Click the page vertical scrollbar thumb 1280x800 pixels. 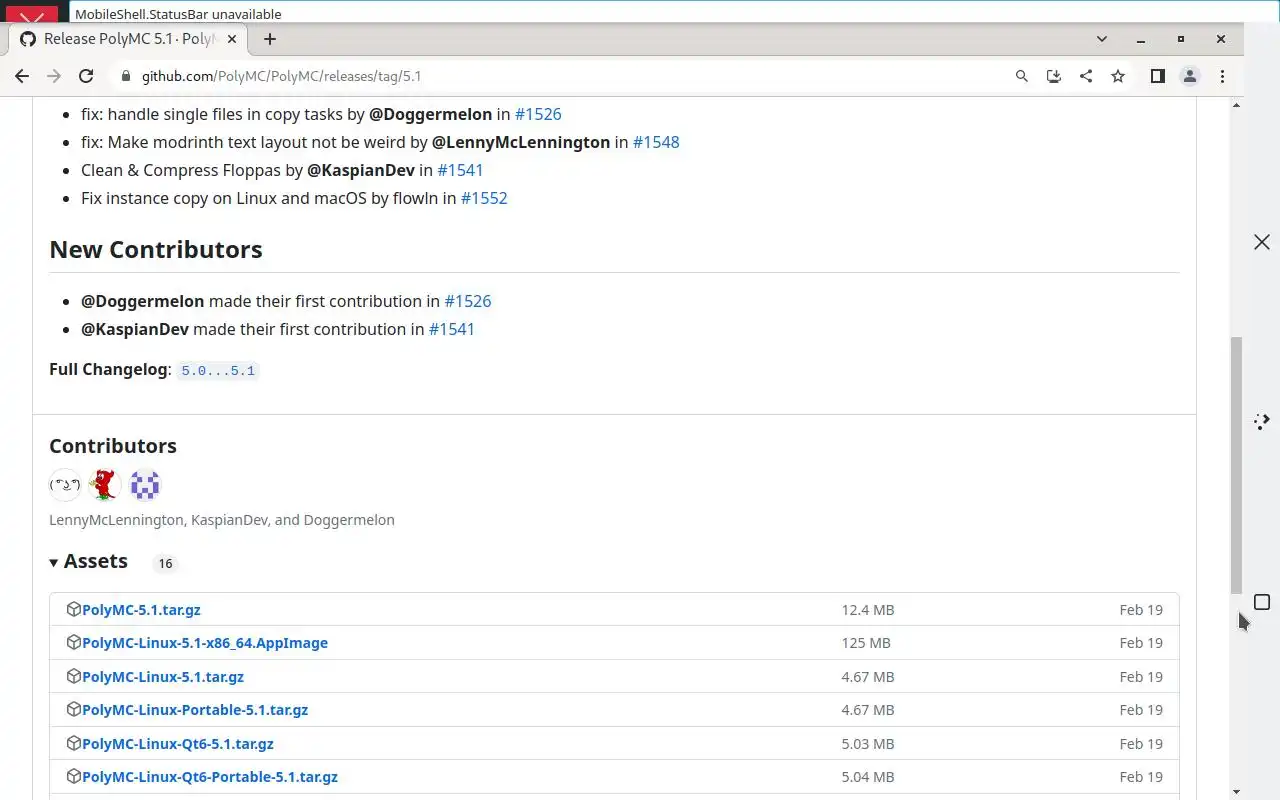(x=1236, y=465)
